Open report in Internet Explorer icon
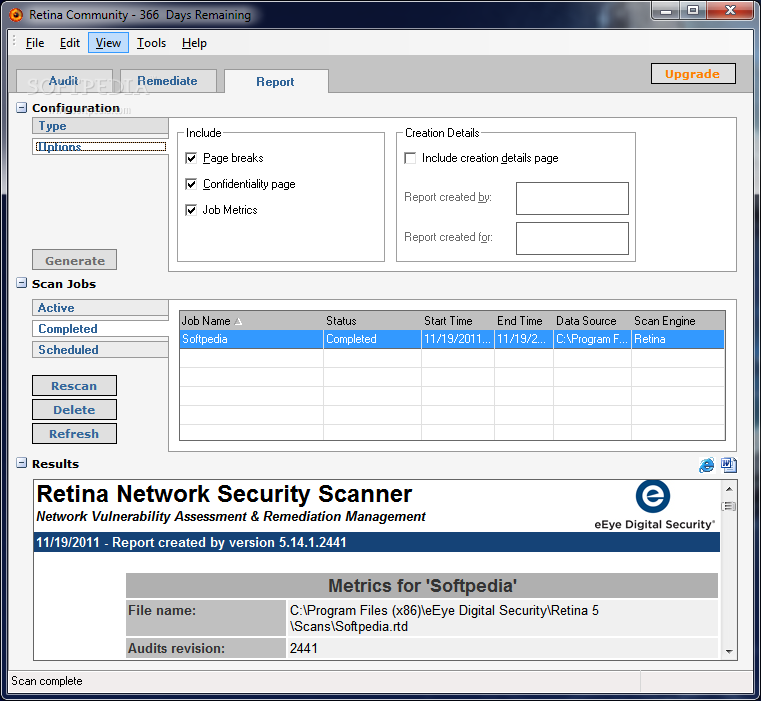This screenshot has width=761, height=701. 706,465
